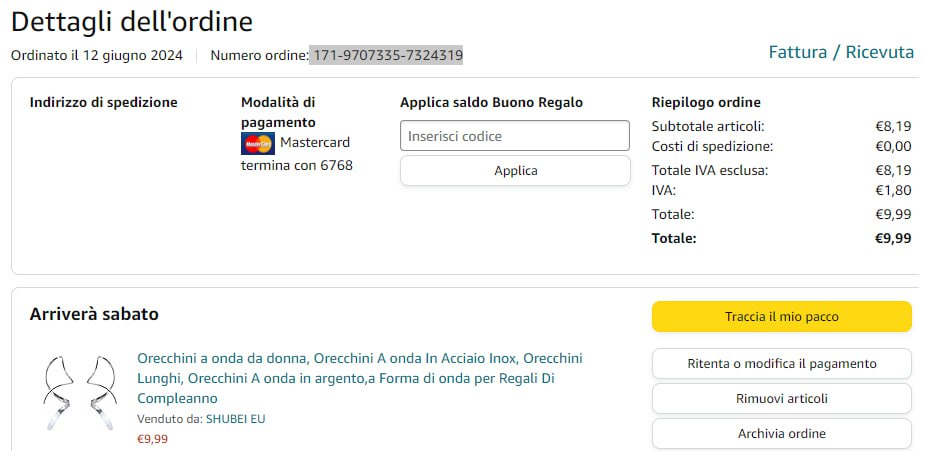Click the Dettagli dell'ordine page heading

[132, 21]
